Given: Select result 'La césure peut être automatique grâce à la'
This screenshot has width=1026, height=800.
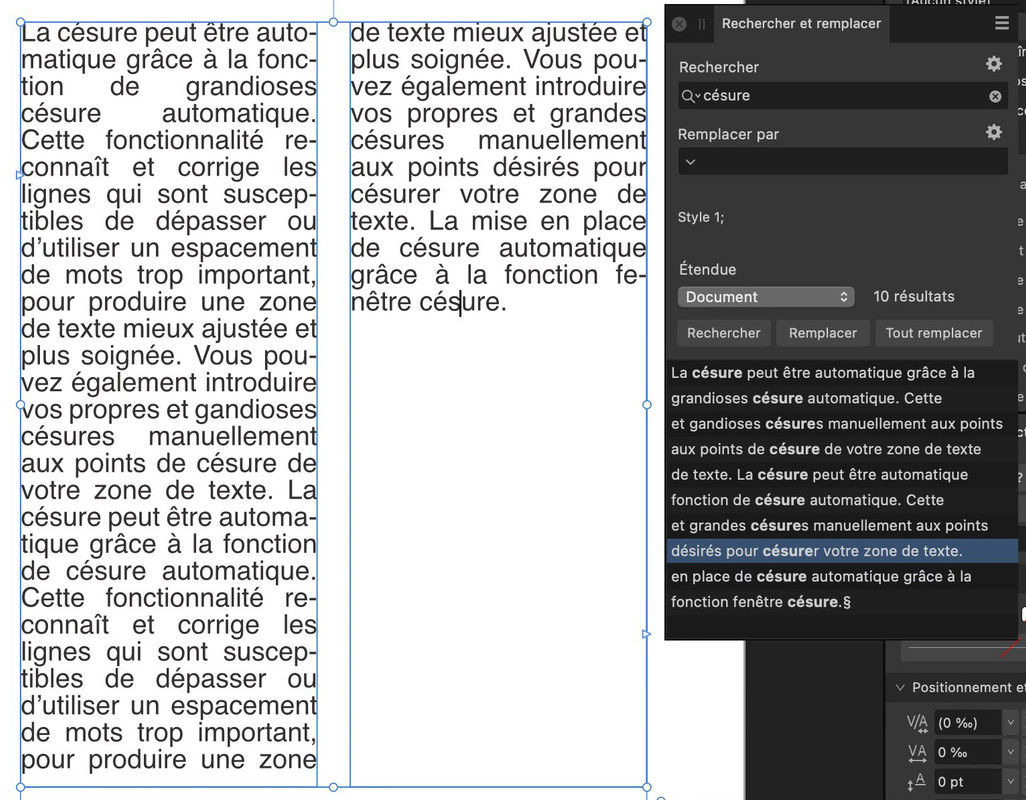Looking at the screenshot, I should point(841,373).
